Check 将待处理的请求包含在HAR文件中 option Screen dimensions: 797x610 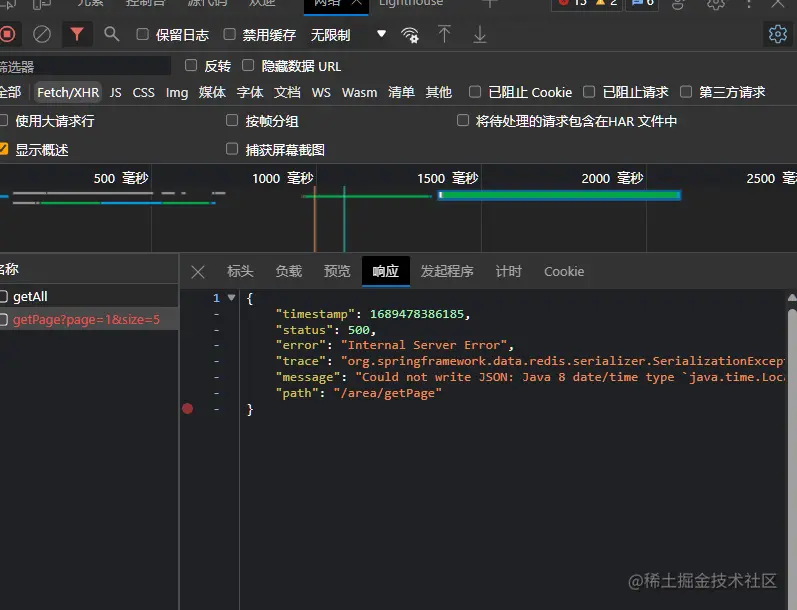(463, 120)
